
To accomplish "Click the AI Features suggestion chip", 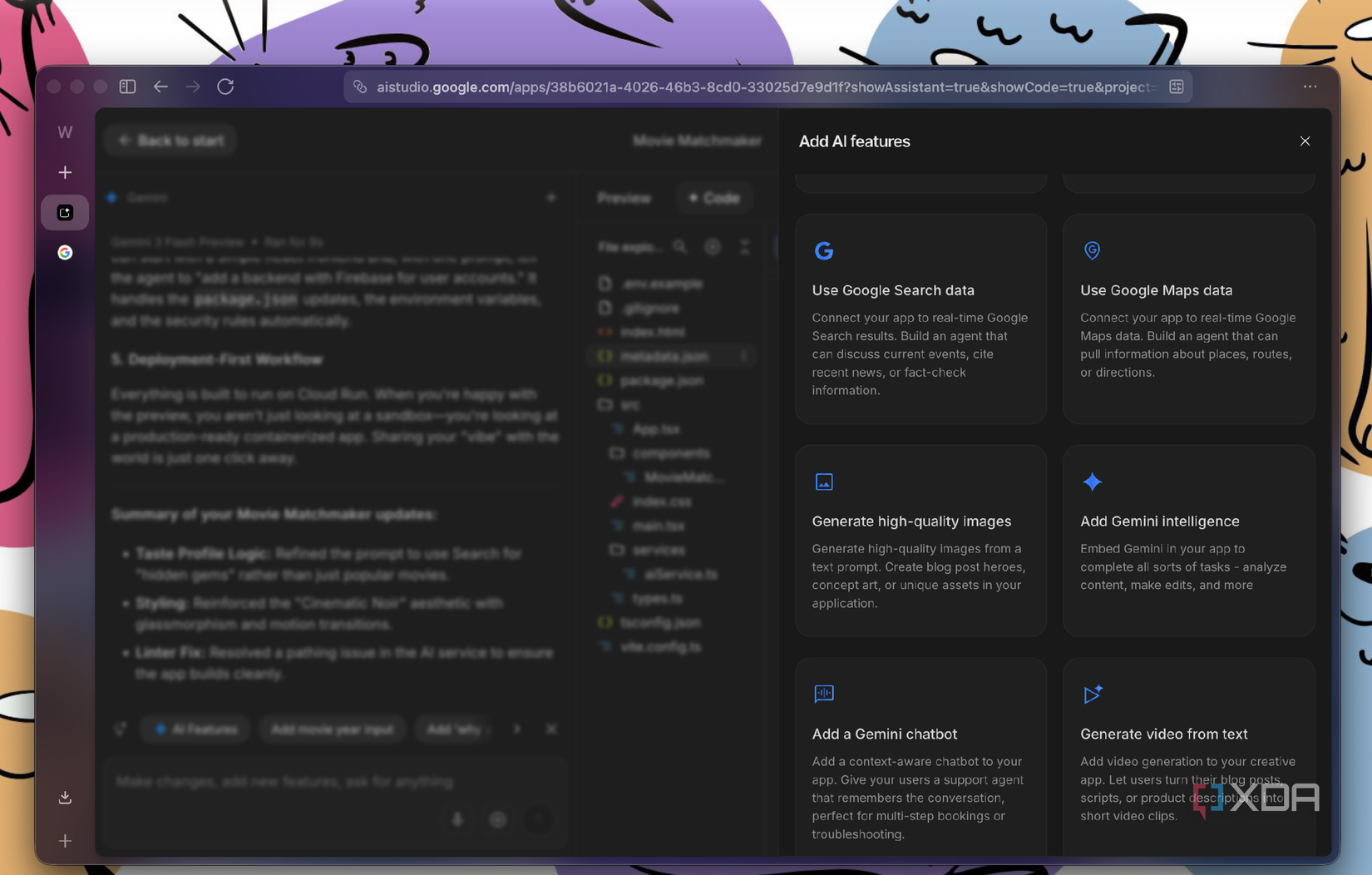I will [x=195, y=729].
